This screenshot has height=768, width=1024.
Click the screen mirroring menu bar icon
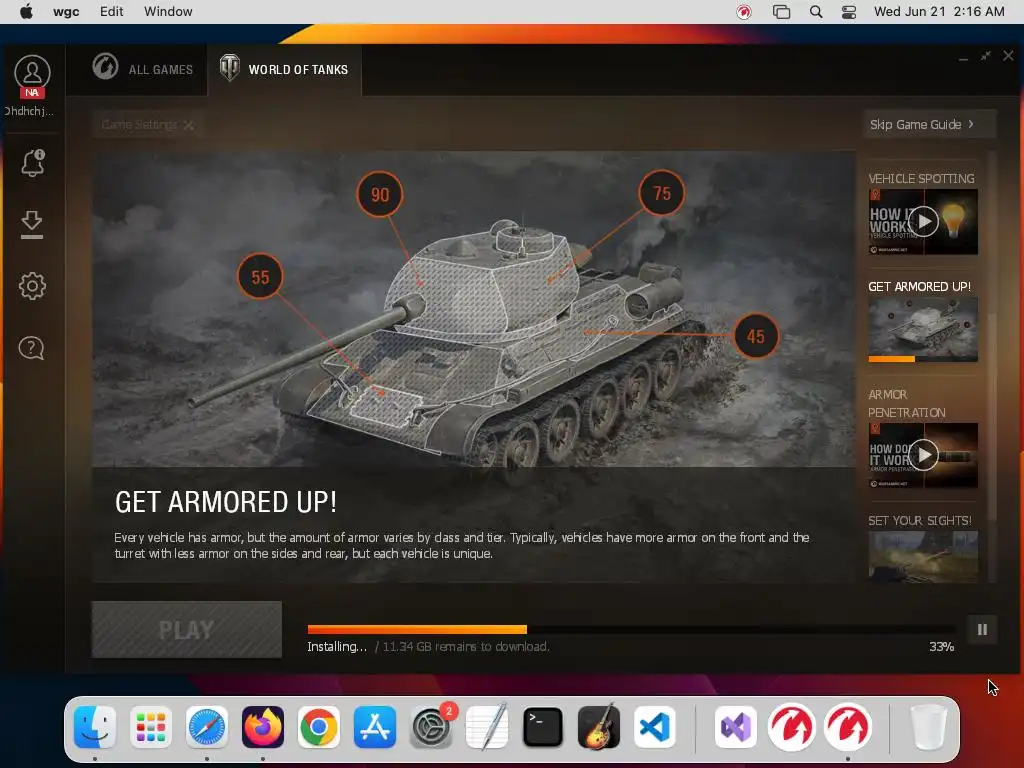(781, 12)
